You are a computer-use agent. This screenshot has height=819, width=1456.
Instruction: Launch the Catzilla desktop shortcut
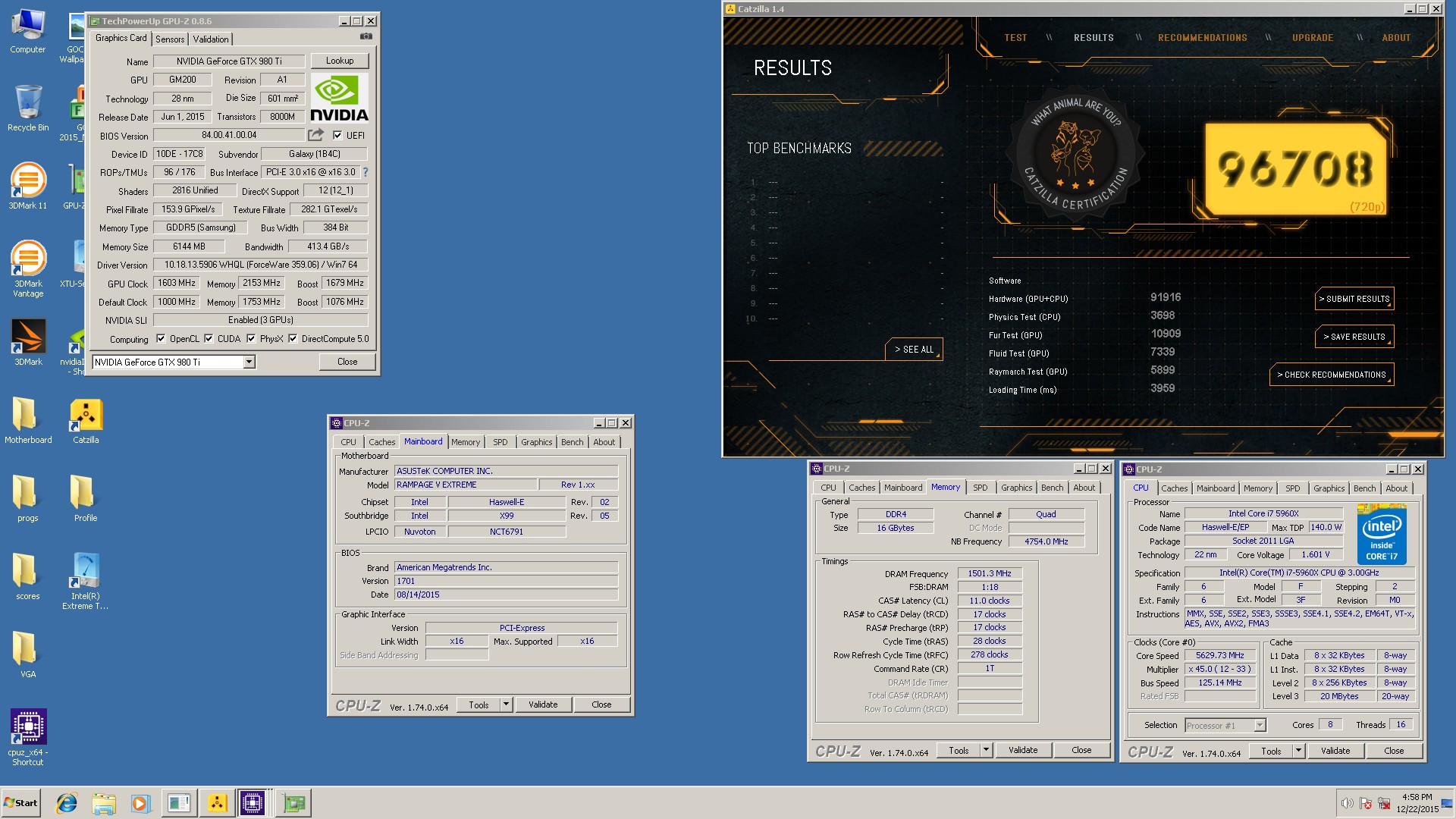point(86,422)
